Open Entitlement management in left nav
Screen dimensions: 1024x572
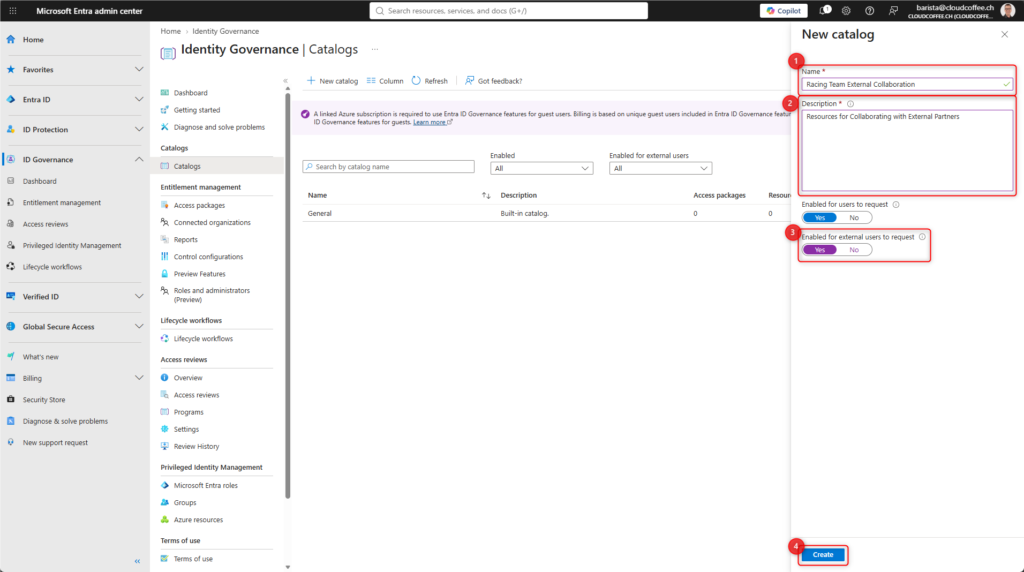(61, 202)
